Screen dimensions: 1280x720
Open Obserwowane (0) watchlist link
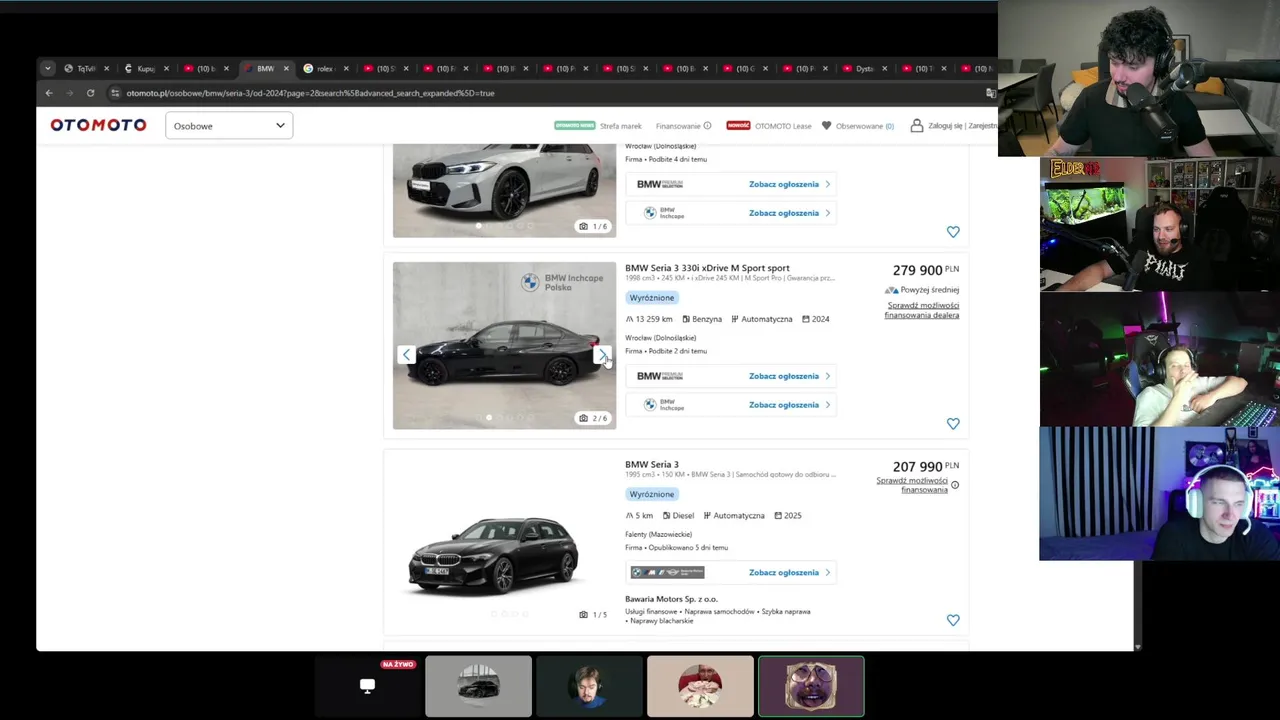pyautogui.click(x=865, y=126)
